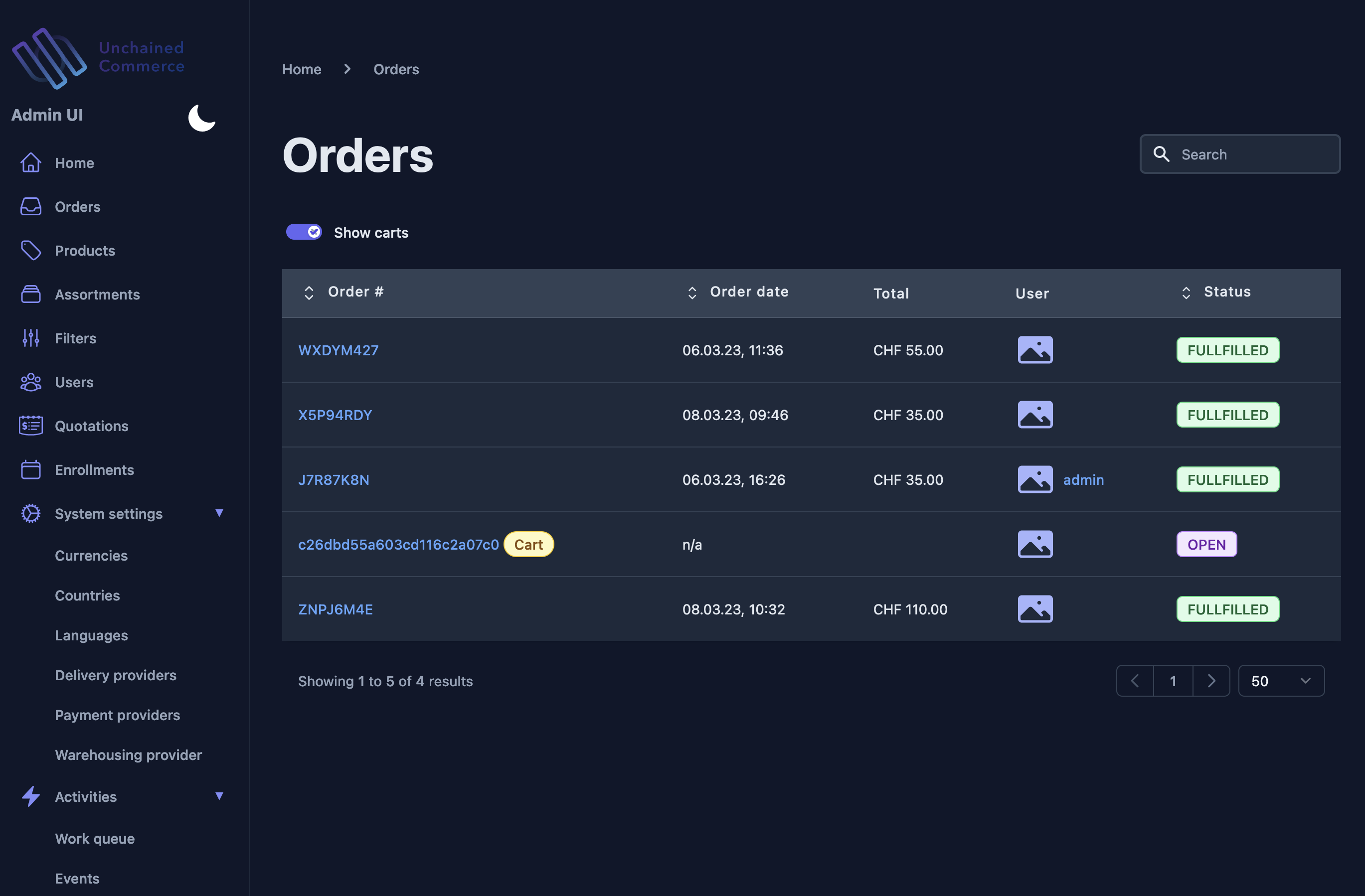Viewport: 1365px width, 896px height.
Task: Click the Total column header
Action: click(x=891, y=294)
